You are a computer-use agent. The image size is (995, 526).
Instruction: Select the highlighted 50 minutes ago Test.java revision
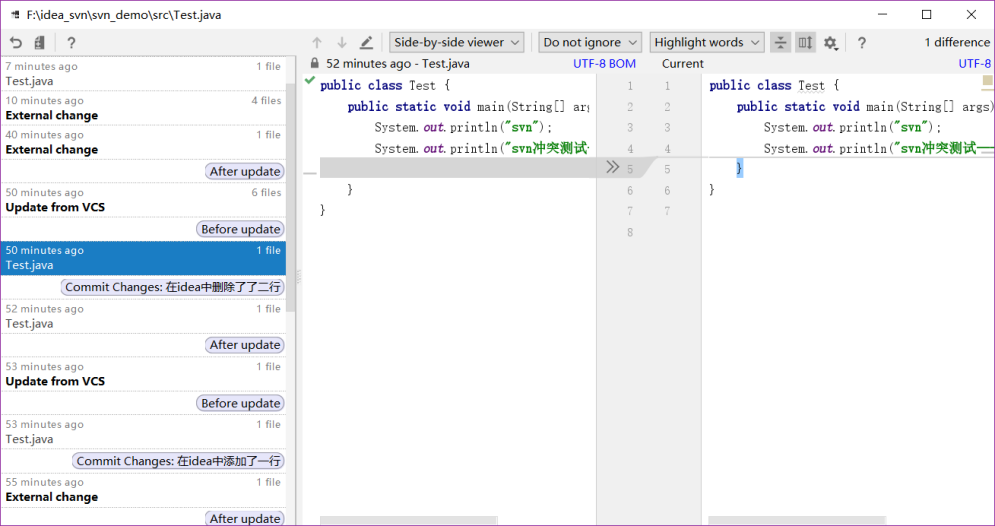[143, 258]
